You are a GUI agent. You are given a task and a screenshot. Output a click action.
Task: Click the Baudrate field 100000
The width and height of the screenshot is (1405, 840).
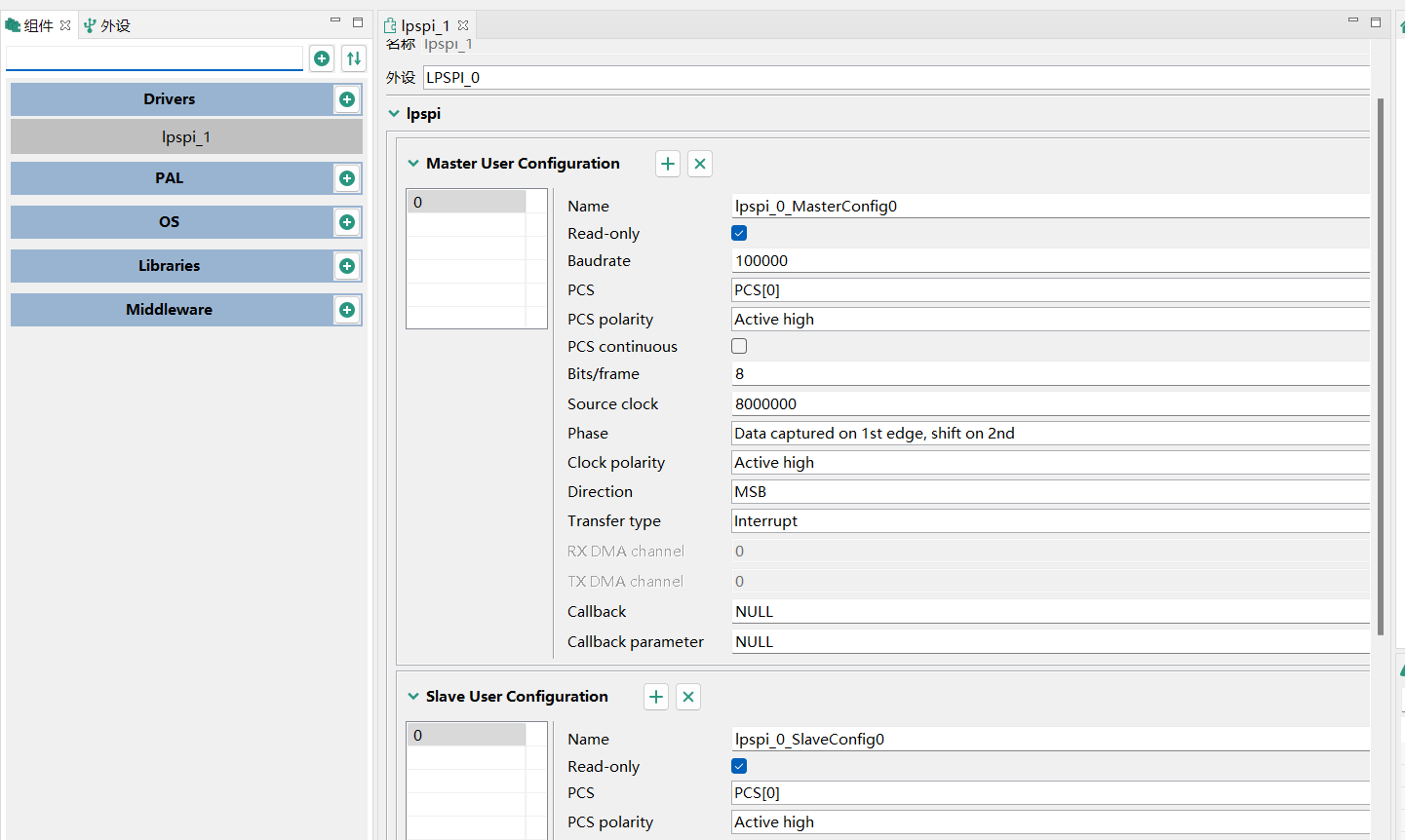[1051, 261]
